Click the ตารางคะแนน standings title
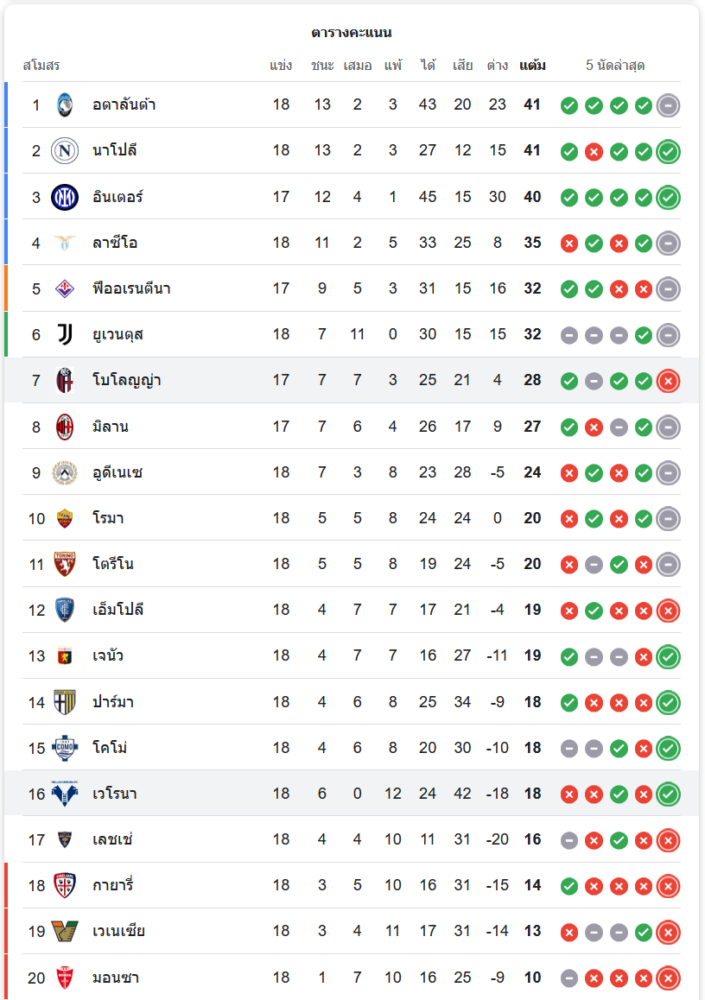The image size is (705, 1000). (351, 33)
